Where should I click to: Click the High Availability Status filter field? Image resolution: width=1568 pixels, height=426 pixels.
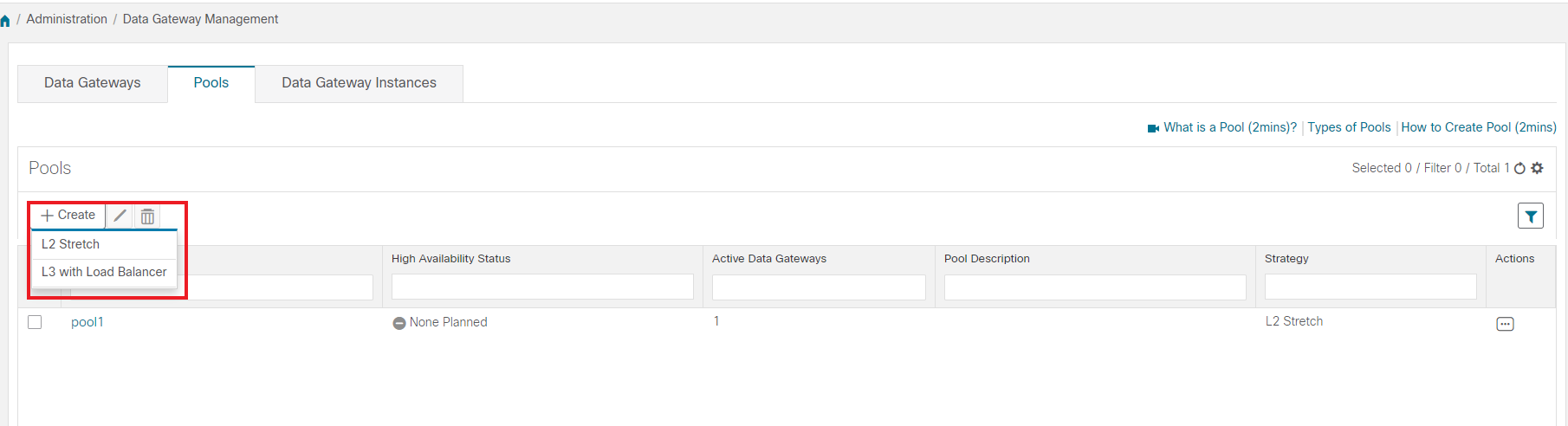tap(542, 287)
